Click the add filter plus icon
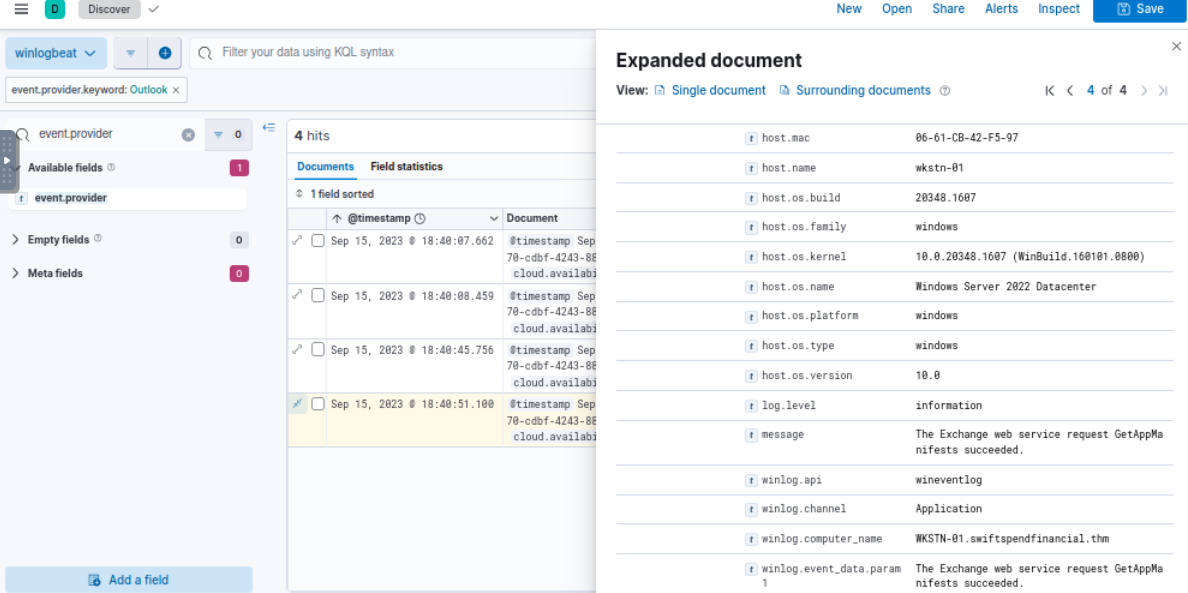Viewport: 1188px width, 593px height. (165, 53)
